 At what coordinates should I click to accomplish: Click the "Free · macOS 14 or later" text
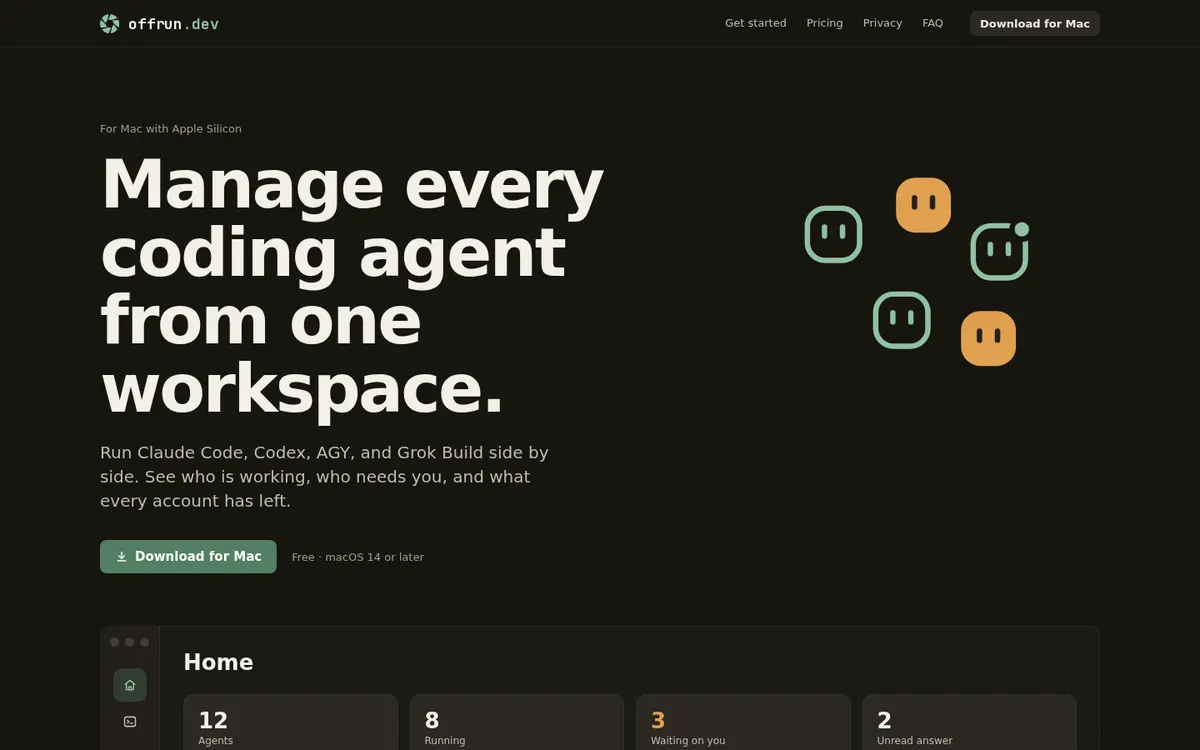(358, 557)
